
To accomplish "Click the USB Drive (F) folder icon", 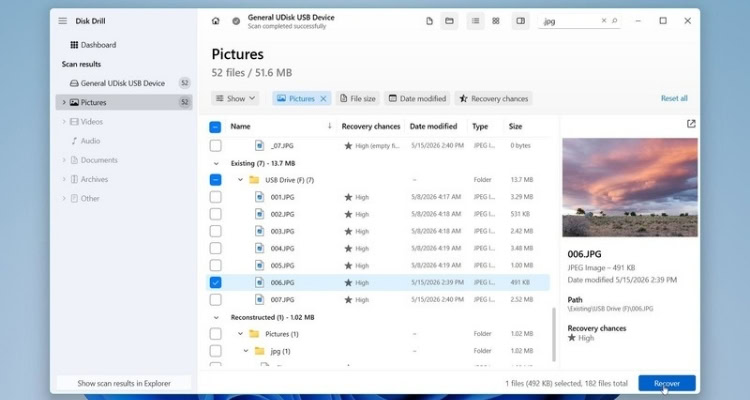I will click(254, 180).
